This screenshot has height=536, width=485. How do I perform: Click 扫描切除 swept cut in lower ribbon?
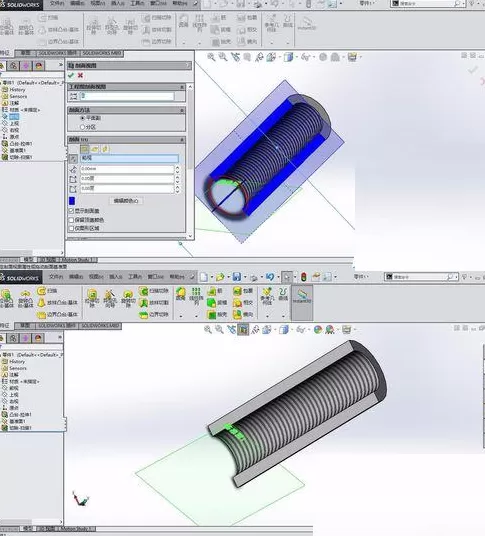pos(154,291)
